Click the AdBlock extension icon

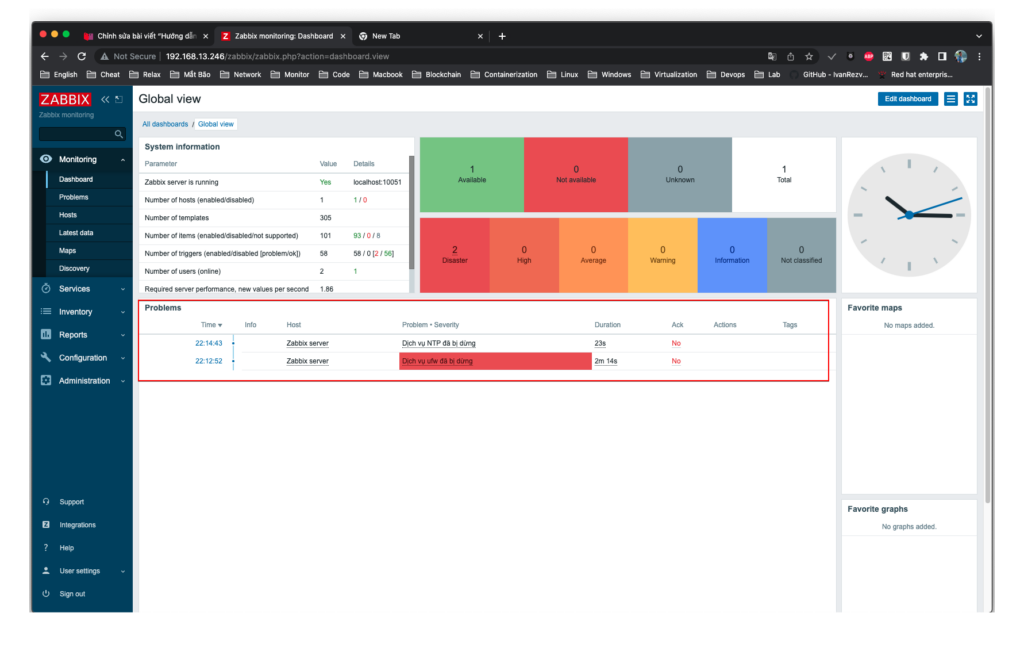pos(869,56)
